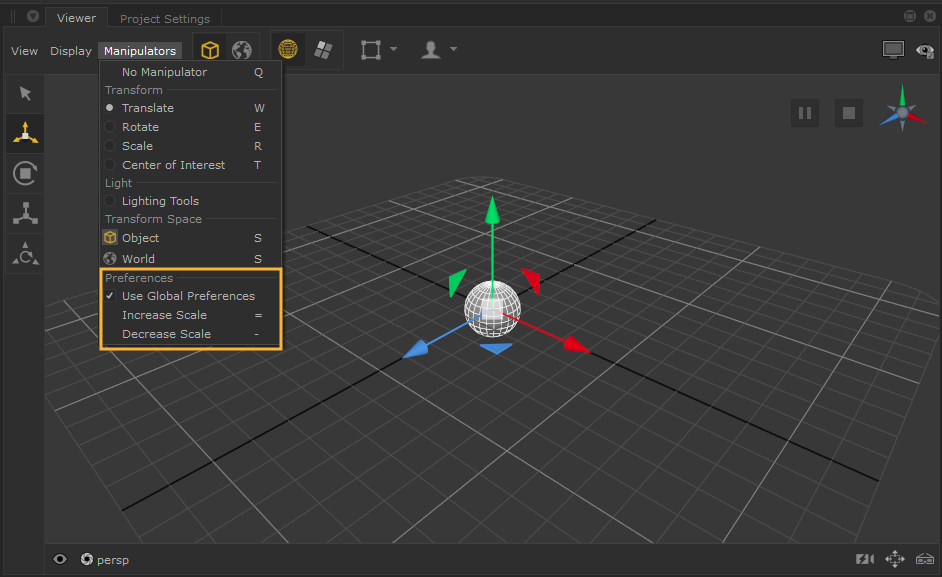Click the World space globe icon in toolbar
This screenshot has height=577, width=942.
click(242, 50)
